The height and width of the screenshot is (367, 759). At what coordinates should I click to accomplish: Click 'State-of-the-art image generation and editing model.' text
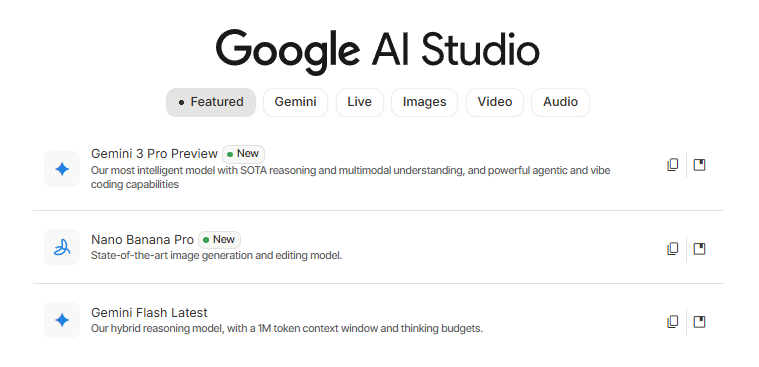click(216, 256)
